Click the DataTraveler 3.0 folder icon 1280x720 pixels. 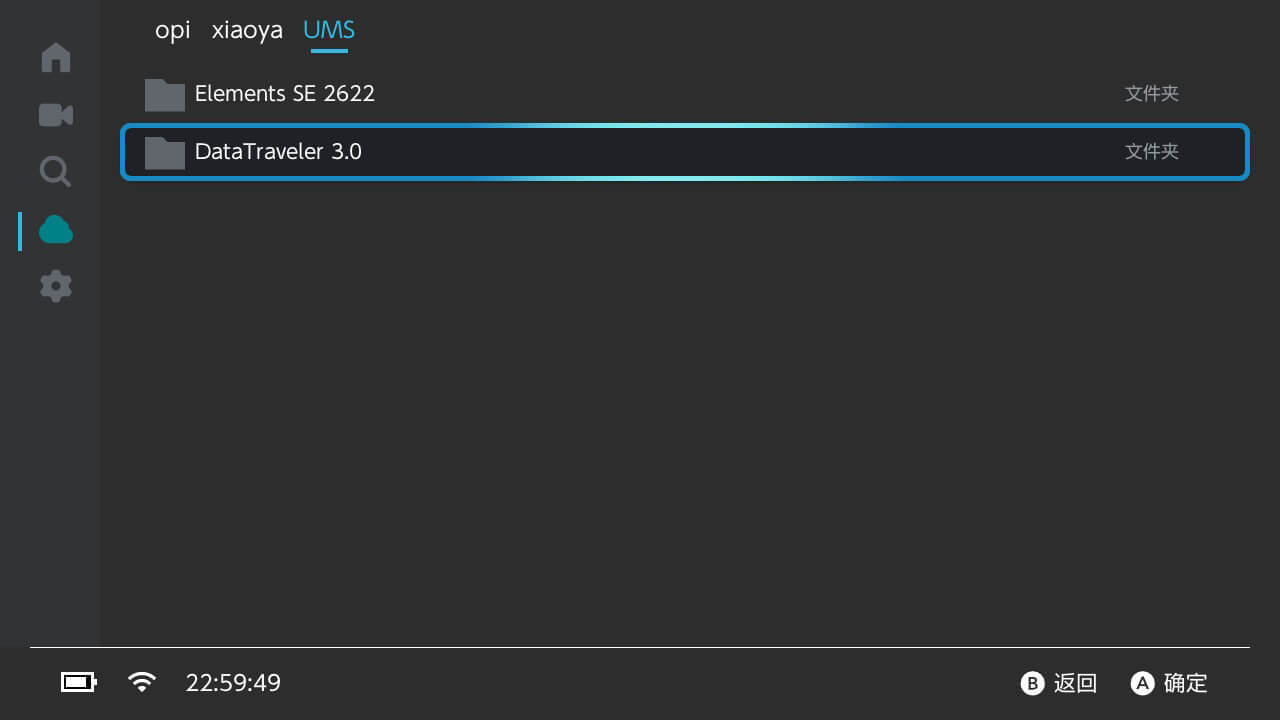click(x=165, y=152)
